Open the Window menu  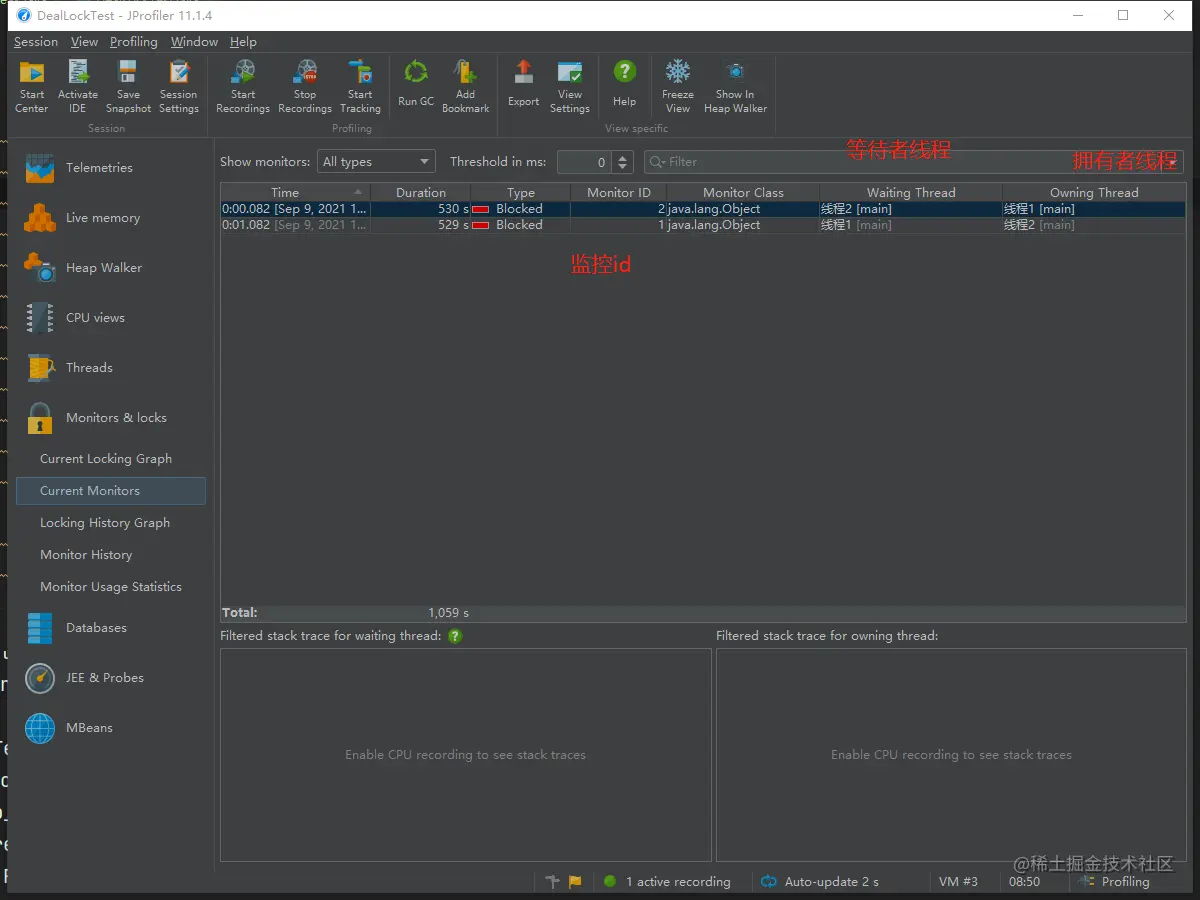pyautogui.click(x=194, y=42)
